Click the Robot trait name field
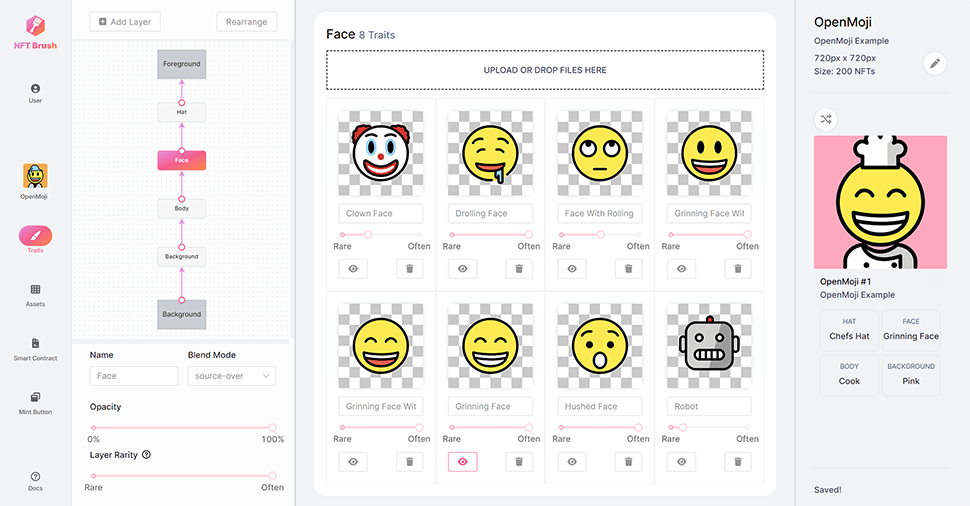Image resolution: width=970 pixels, height=506 pixels. (x=710, y=406)
